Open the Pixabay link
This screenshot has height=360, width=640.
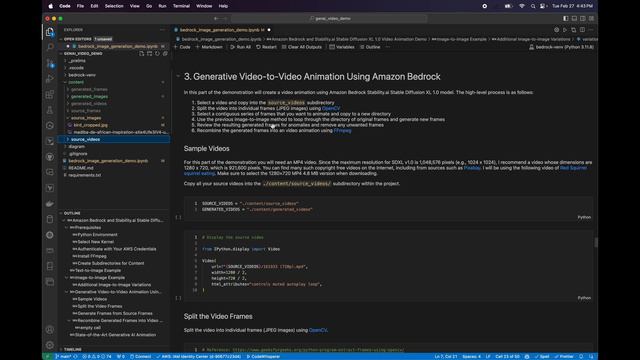(472, 168)
